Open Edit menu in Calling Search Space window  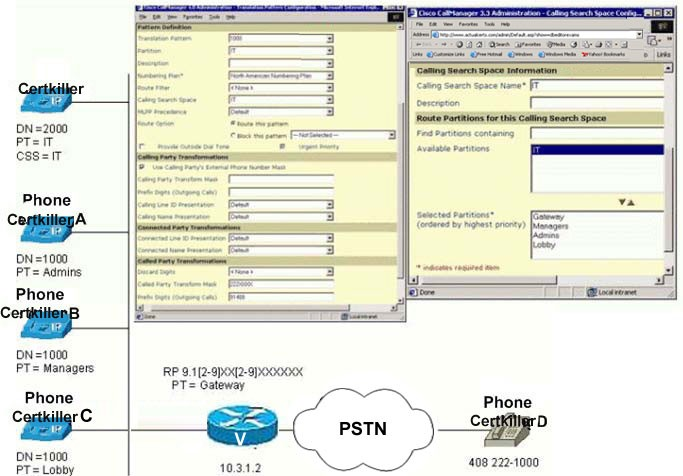pyautogui.click(x=433, y=24)
